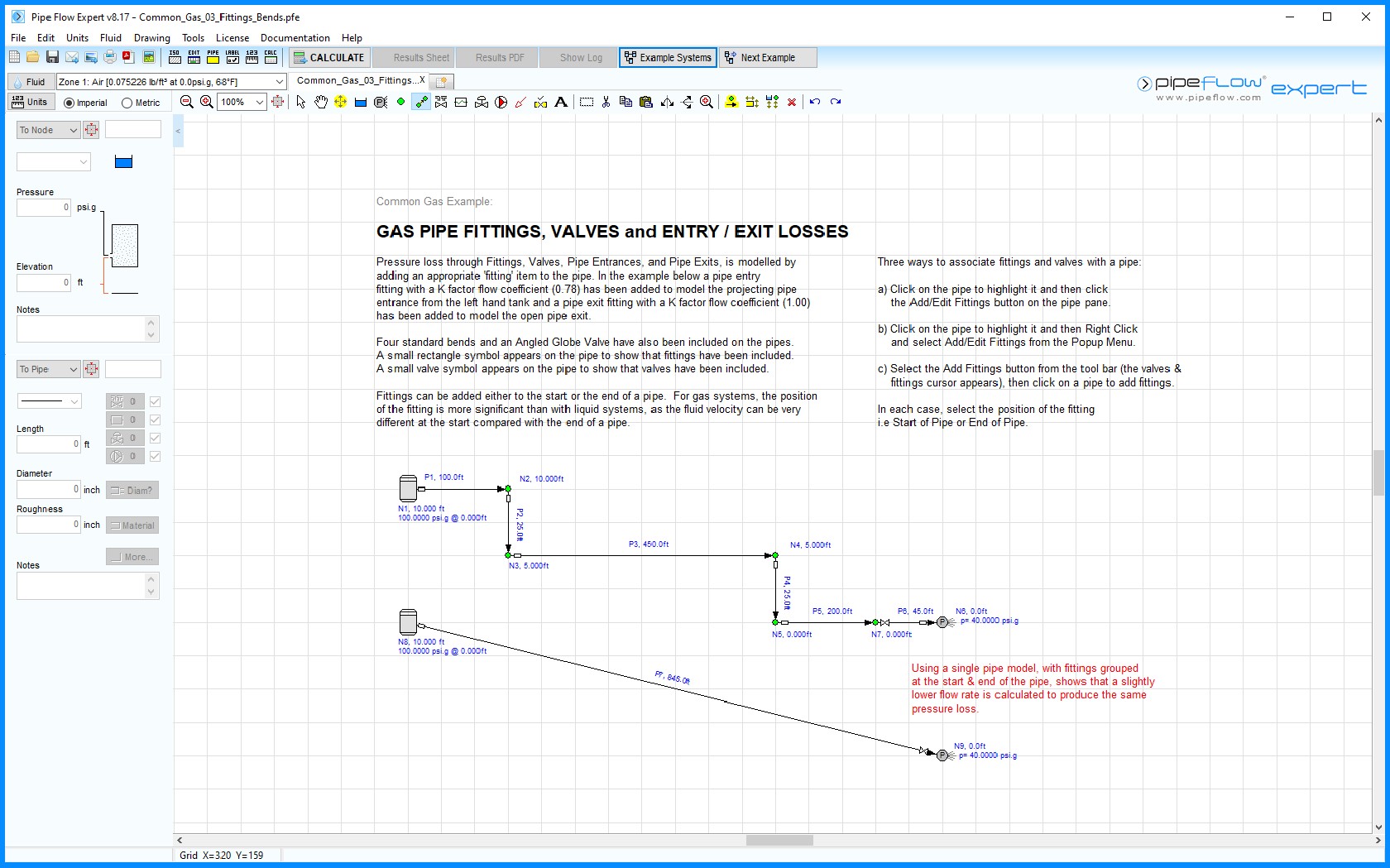Email the system via envelope icon
The height and width of the screenshot is (868, 1390).
coord(72,57)
